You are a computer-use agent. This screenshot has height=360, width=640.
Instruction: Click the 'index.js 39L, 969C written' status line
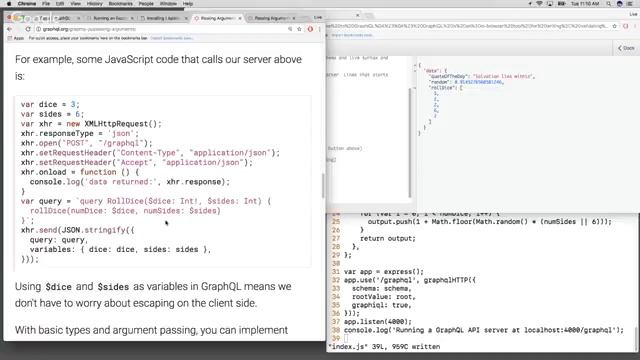coord(384,347)
